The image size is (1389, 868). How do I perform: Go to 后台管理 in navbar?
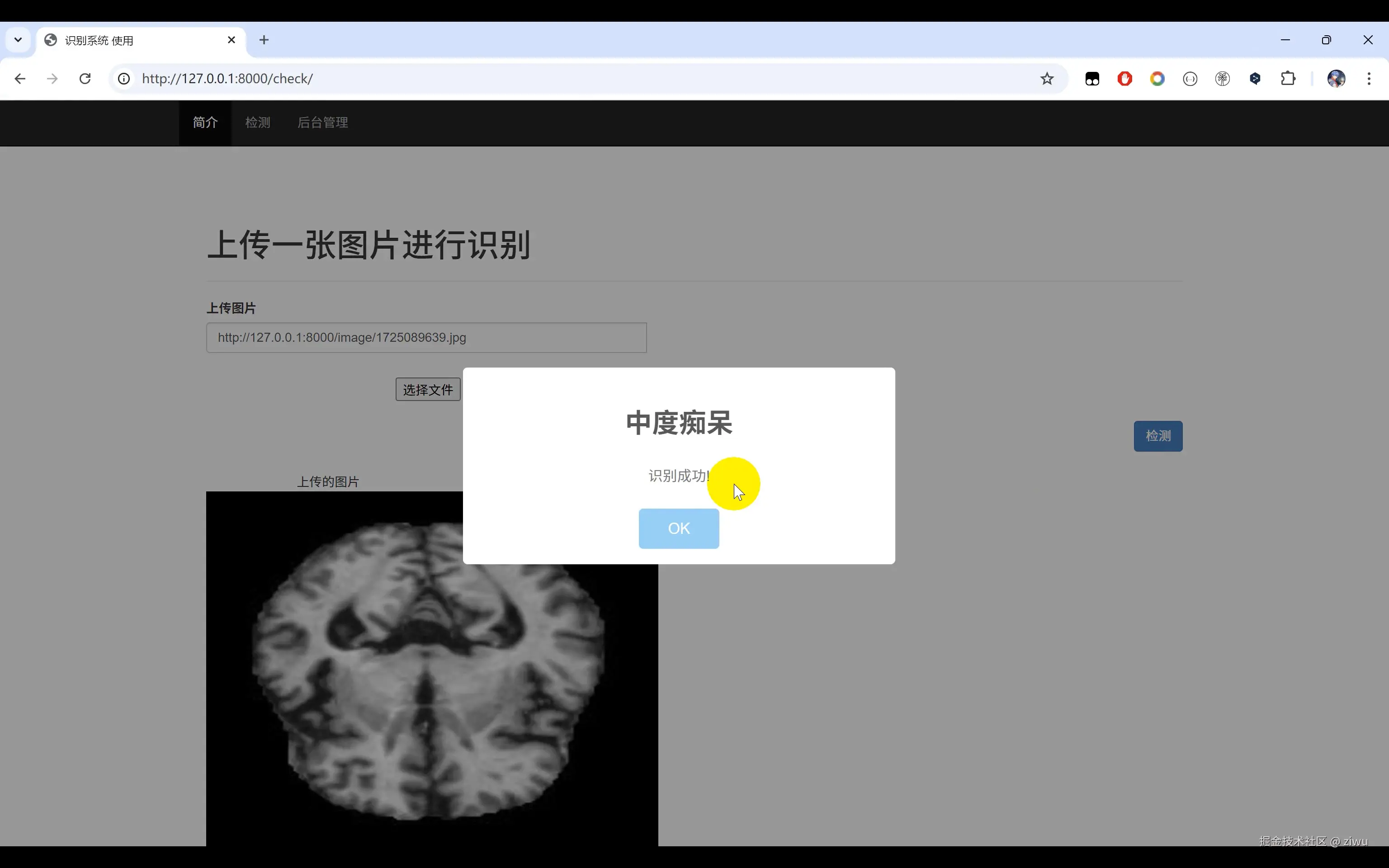pyautogui.click(x=322, y=123)
